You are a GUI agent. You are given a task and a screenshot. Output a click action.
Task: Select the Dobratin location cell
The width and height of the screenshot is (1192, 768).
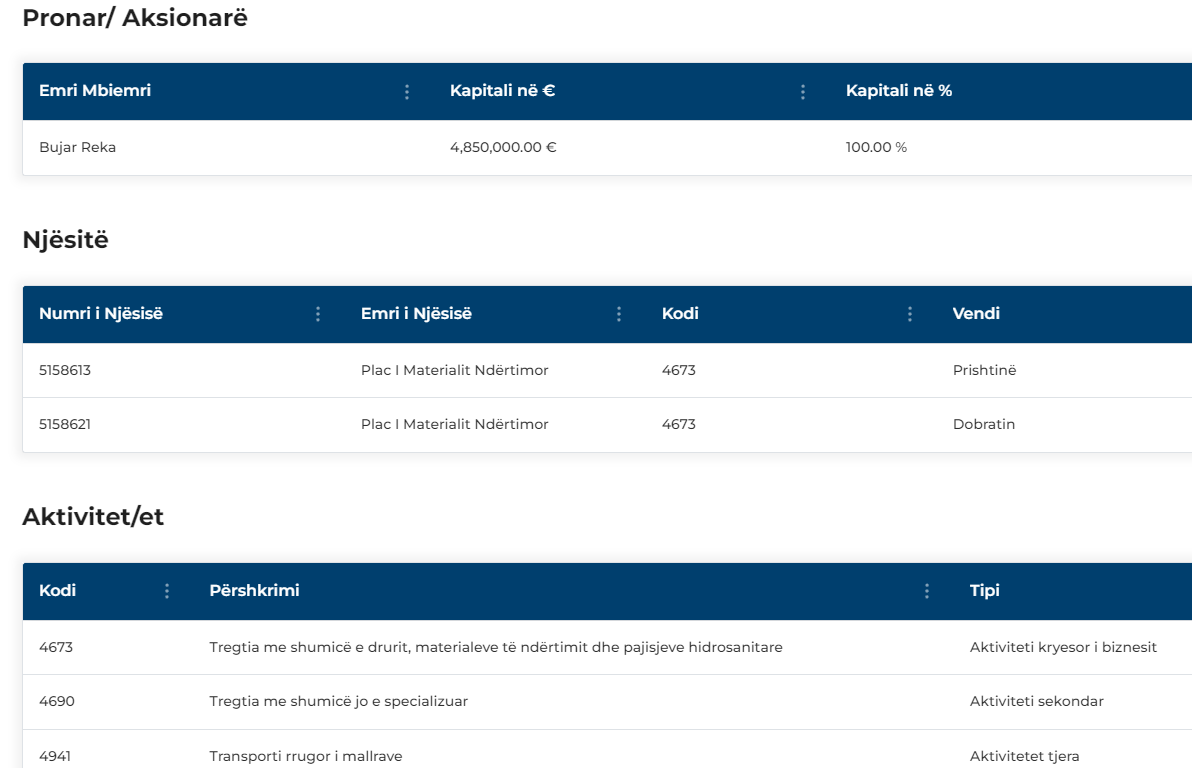[983, 425]
